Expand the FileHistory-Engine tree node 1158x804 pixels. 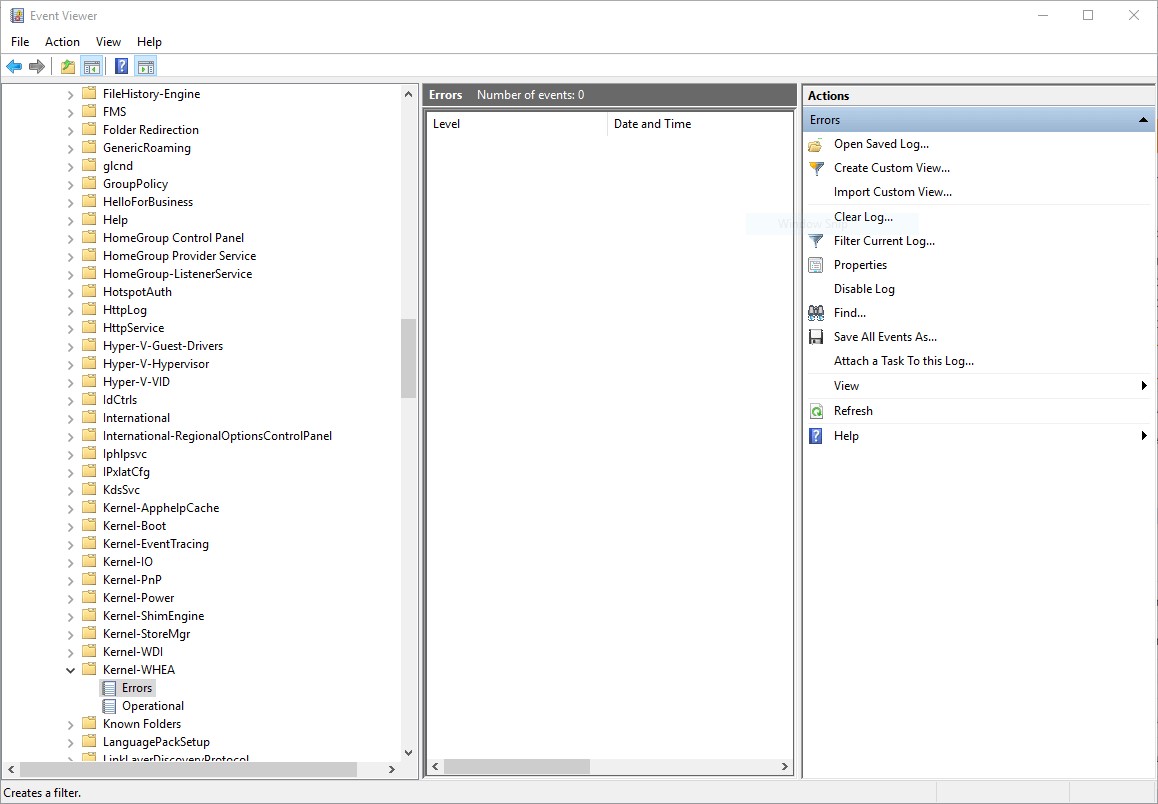click(x=71, y=95)
